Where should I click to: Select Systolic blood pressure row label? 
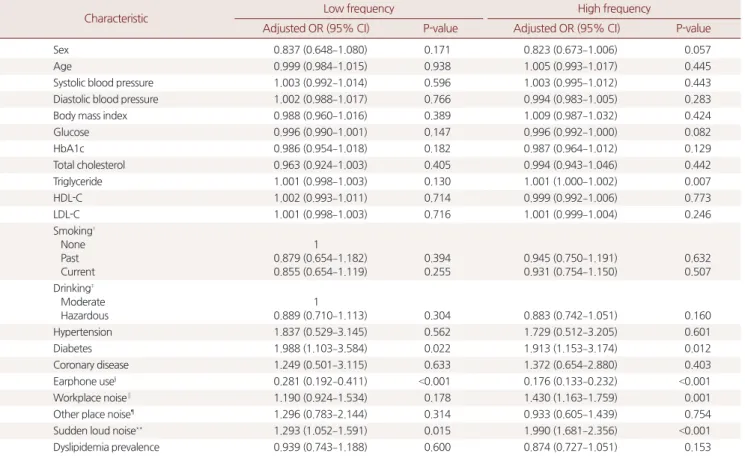coord(103,83)
